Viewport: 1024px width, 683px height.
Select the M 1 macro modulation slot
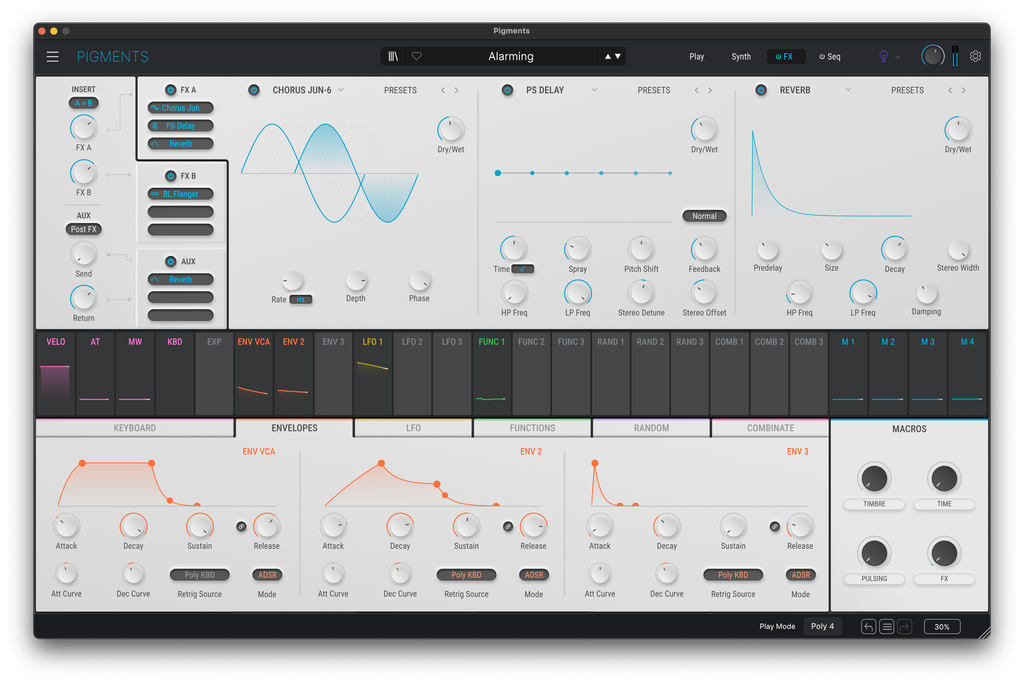tap(848, 374)
